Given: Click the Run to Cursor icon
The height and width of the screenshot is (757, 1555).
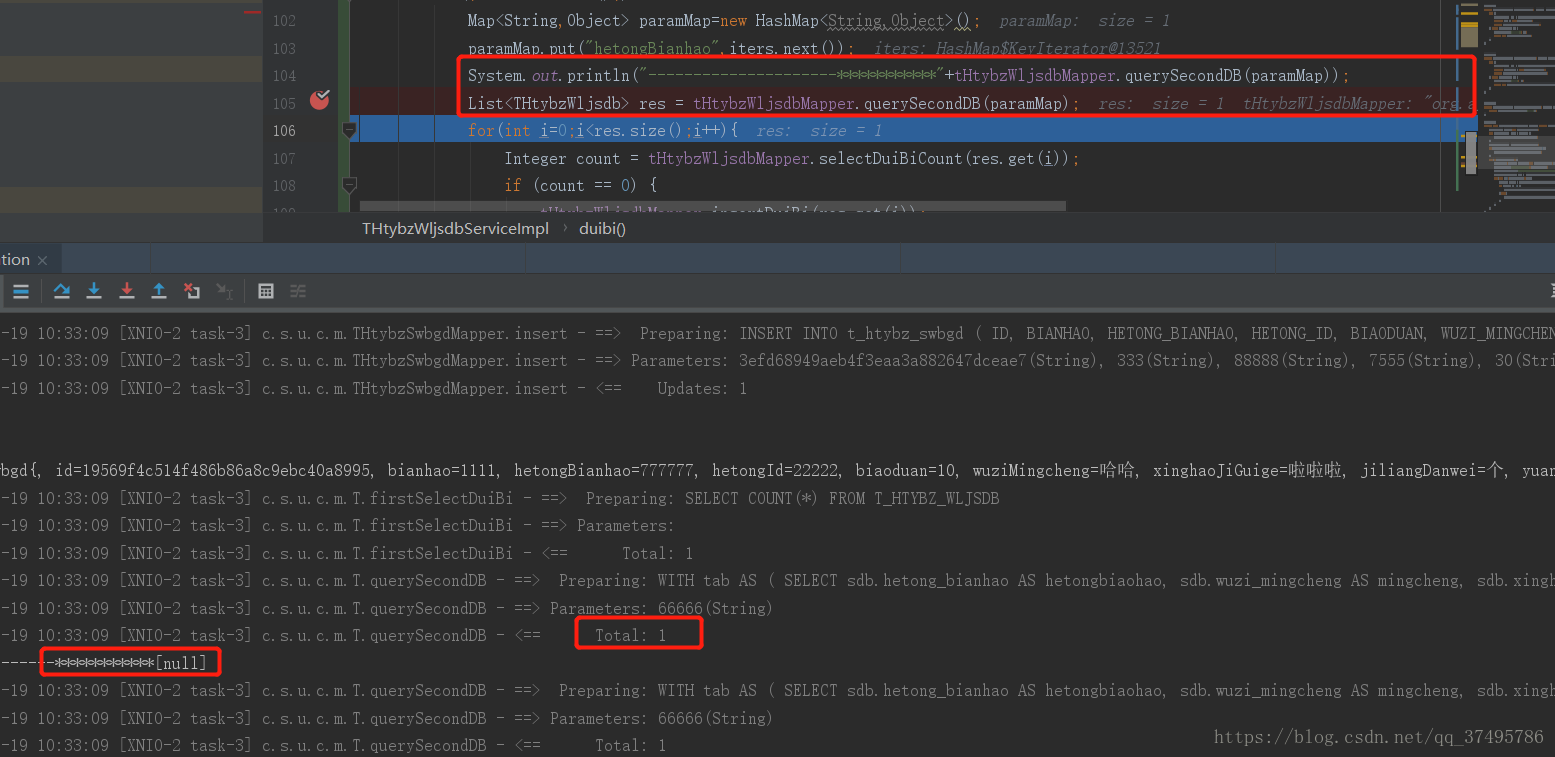Looking at the screenshot, I should click(x=224, y=291).
